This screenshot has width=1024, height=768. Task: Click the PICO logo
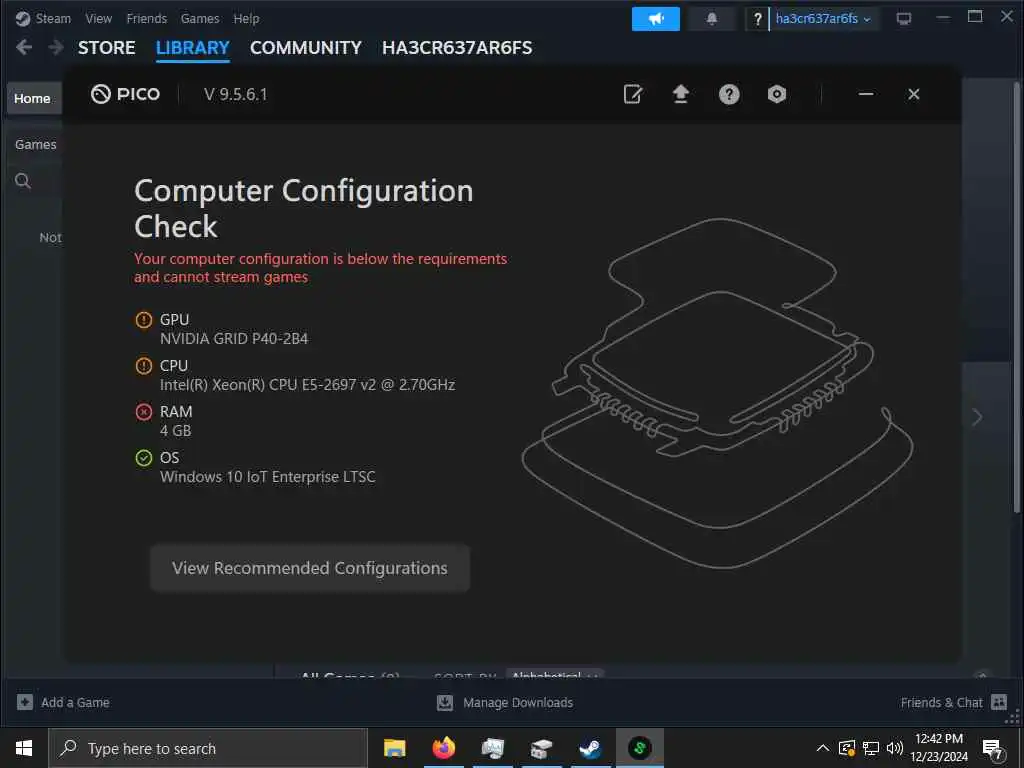tap(125, 94)
